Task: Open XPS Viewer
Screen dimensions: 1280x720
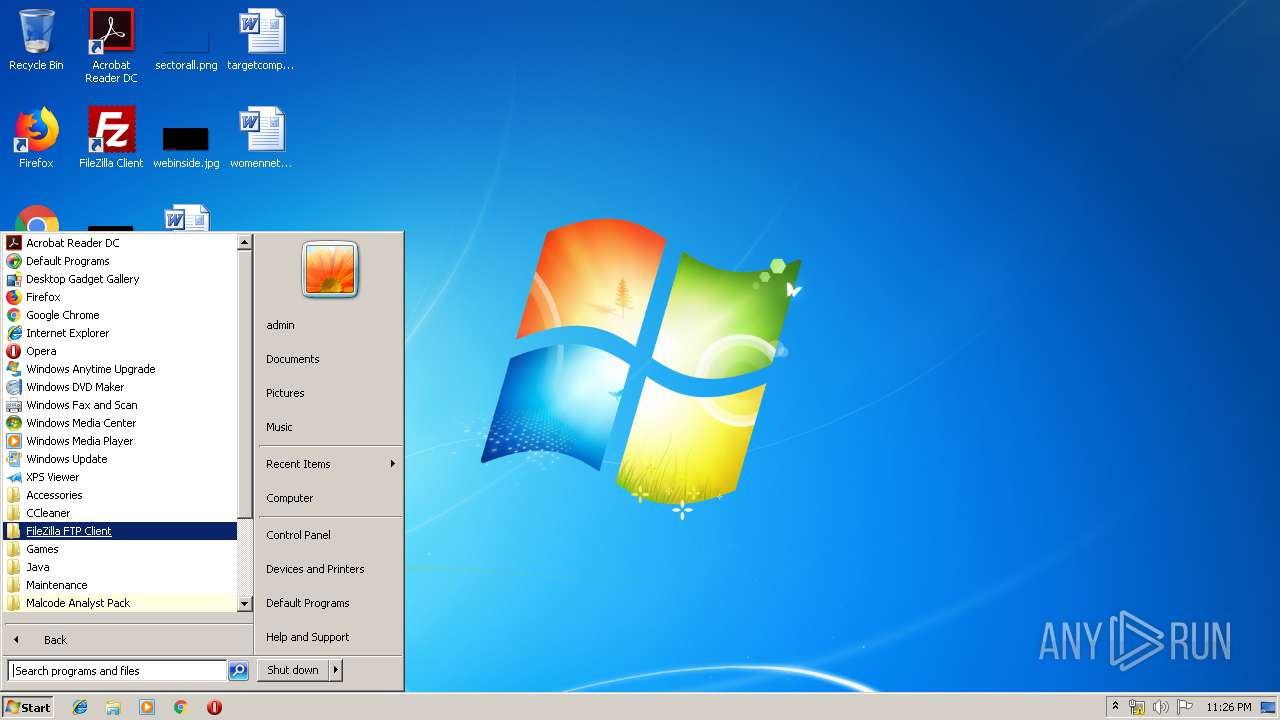Action: [x=121, y=477]
